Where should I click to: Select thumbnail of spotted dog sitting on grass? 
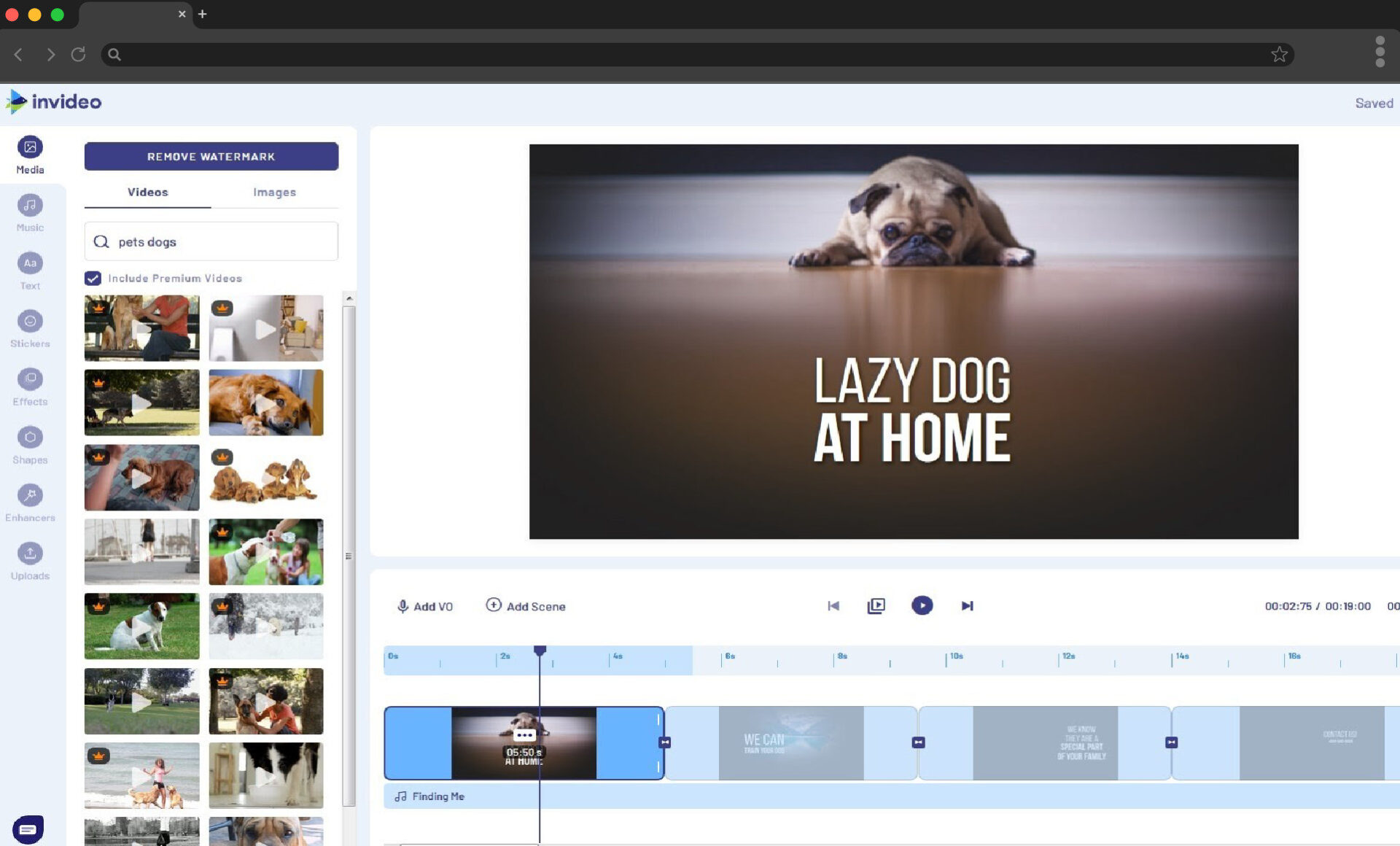tap(141, 626)
